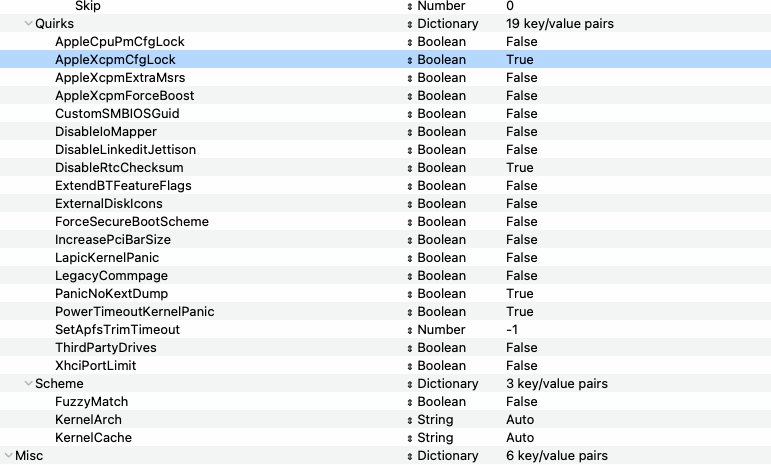771x465 pixels.
Task: Click the True value of AppleXcpmCfgLock
Action: 520,59
